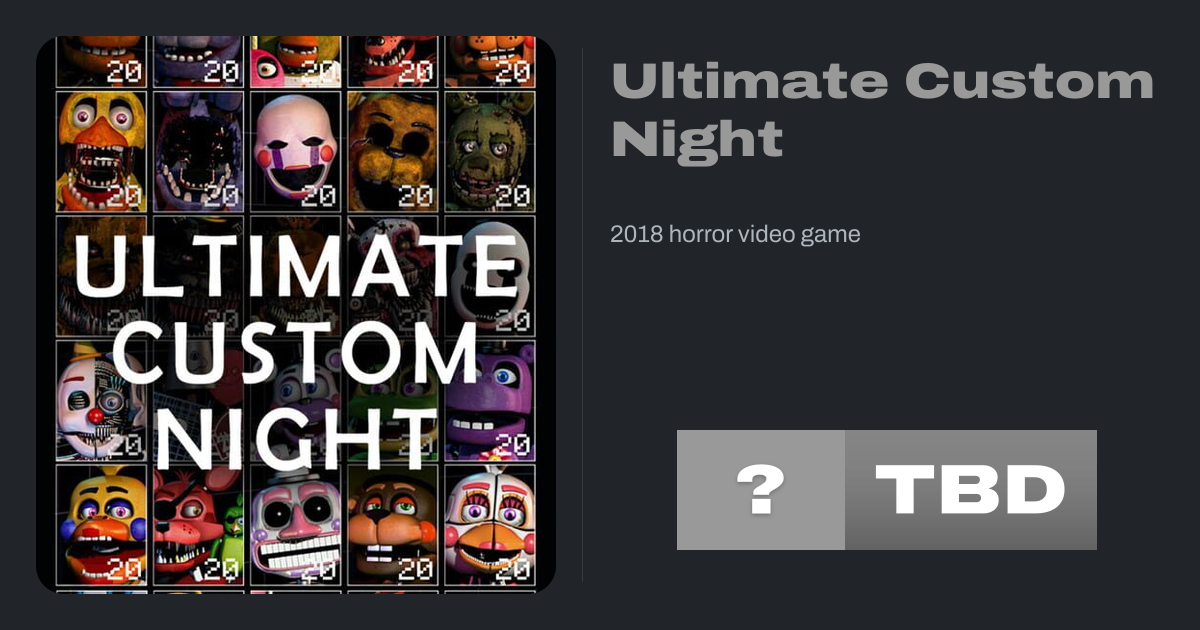The width and height of the screenshot is (1200, 630).
Task: Click the 2018 horror video game subtitle
Action: 735,235
